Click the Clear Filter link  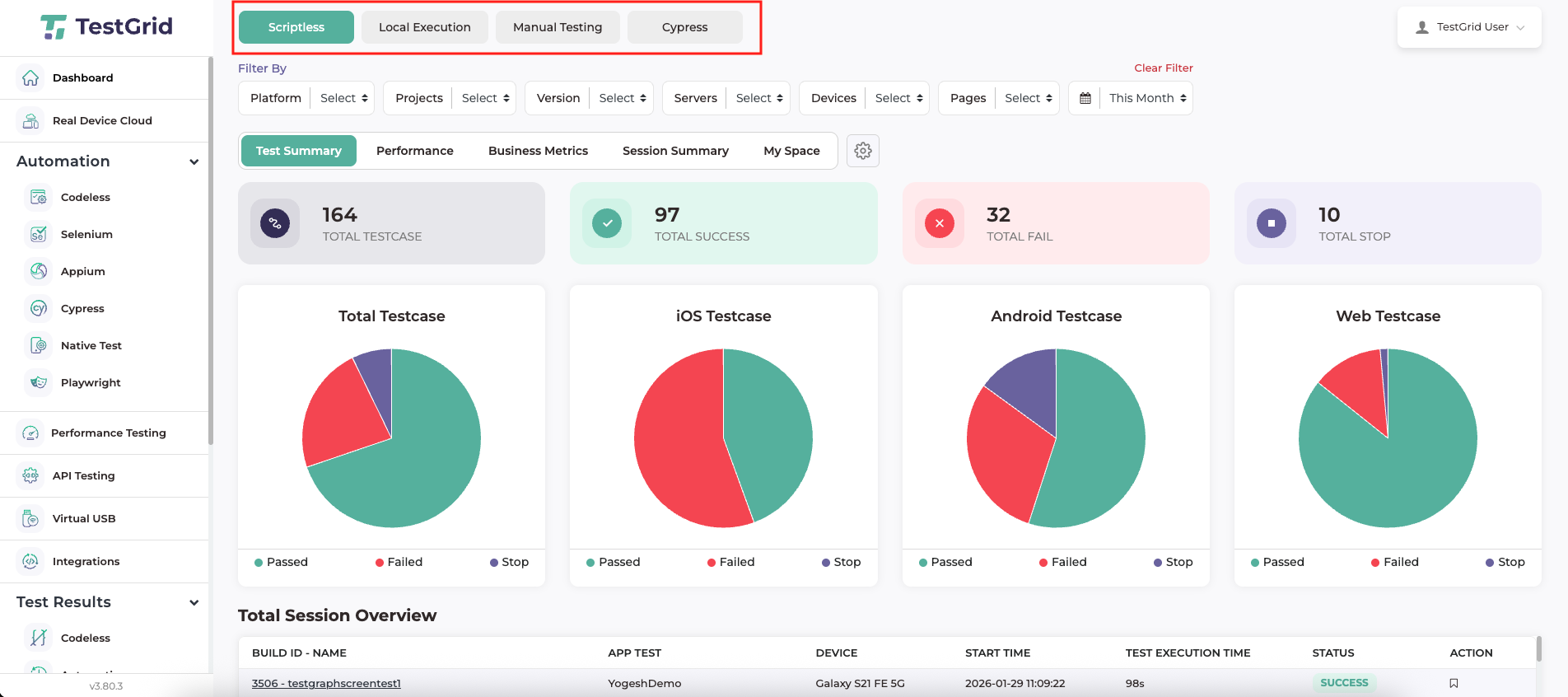pos(1163,68)
